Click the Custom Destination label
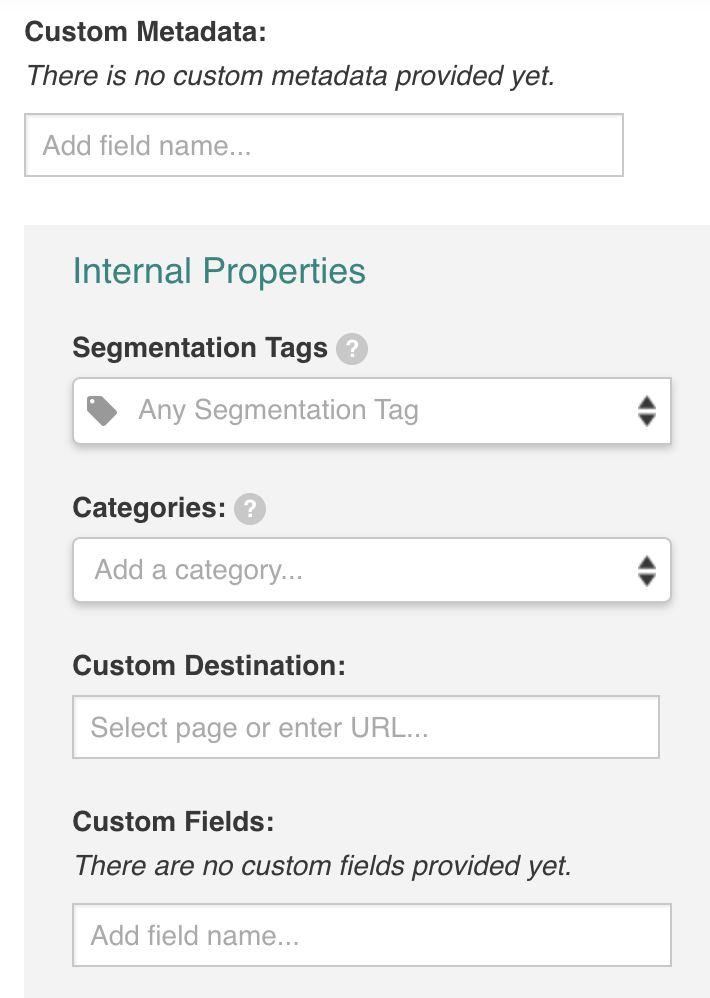This screenshot has width=710, height=998. (209, 666)
